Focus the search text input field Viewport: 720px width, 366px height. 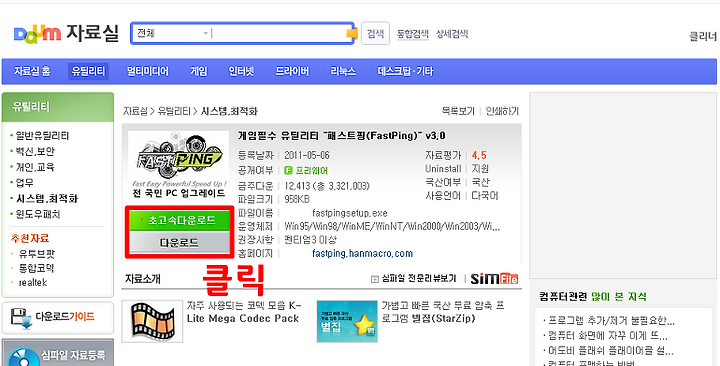278,34
